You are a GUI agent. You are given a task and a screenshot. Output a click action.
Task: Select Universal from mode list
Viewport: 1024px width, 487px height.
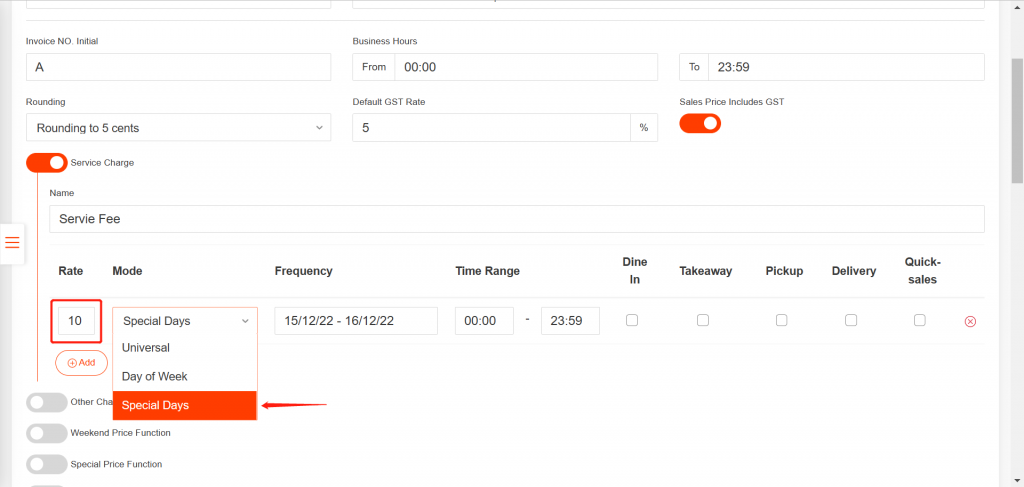(x=146, y=348)
